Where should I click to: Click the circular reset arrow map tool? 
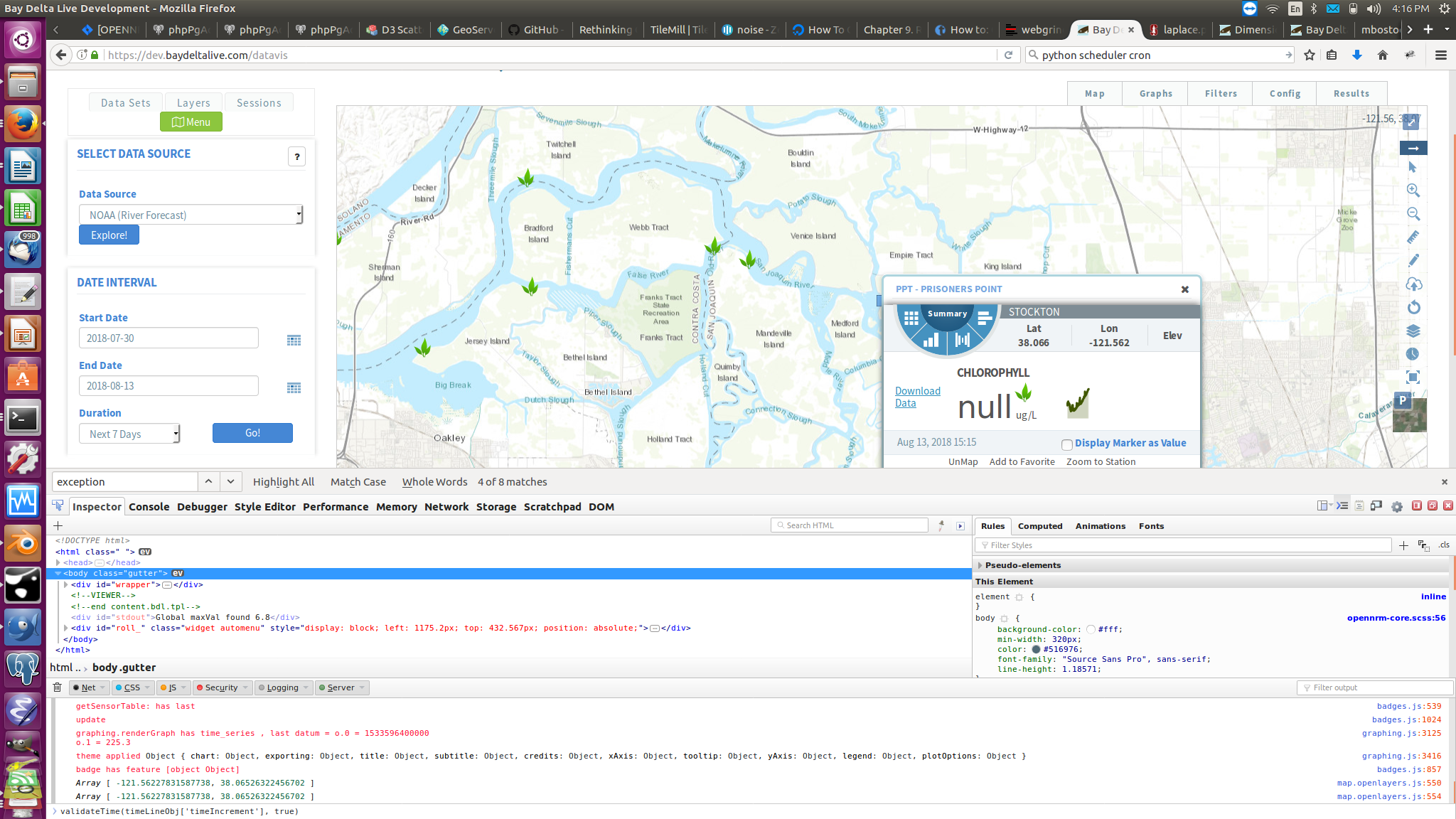click(1413, 307)
